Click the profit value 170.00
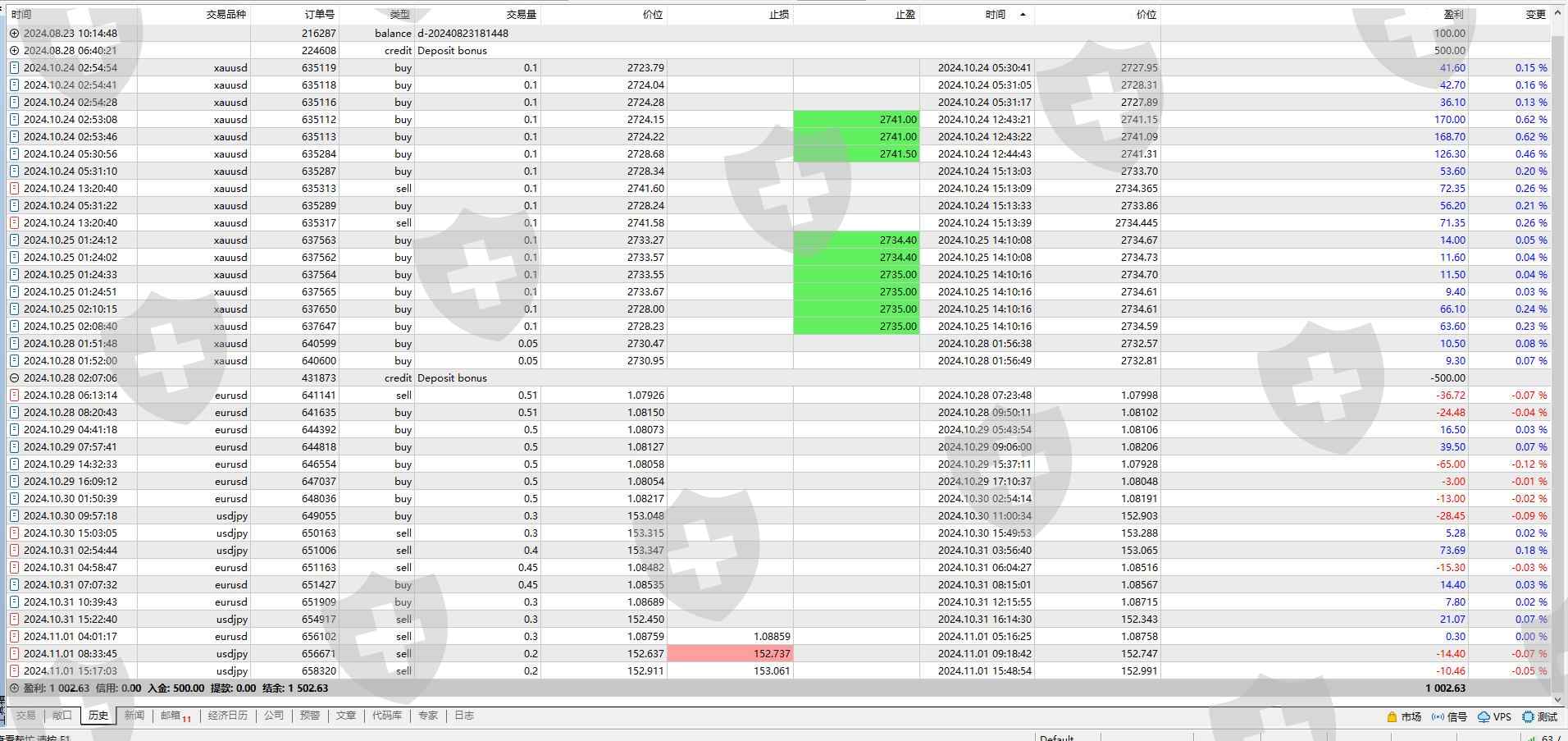This screenshot has width=1568, height=741. pos(1450,120)
